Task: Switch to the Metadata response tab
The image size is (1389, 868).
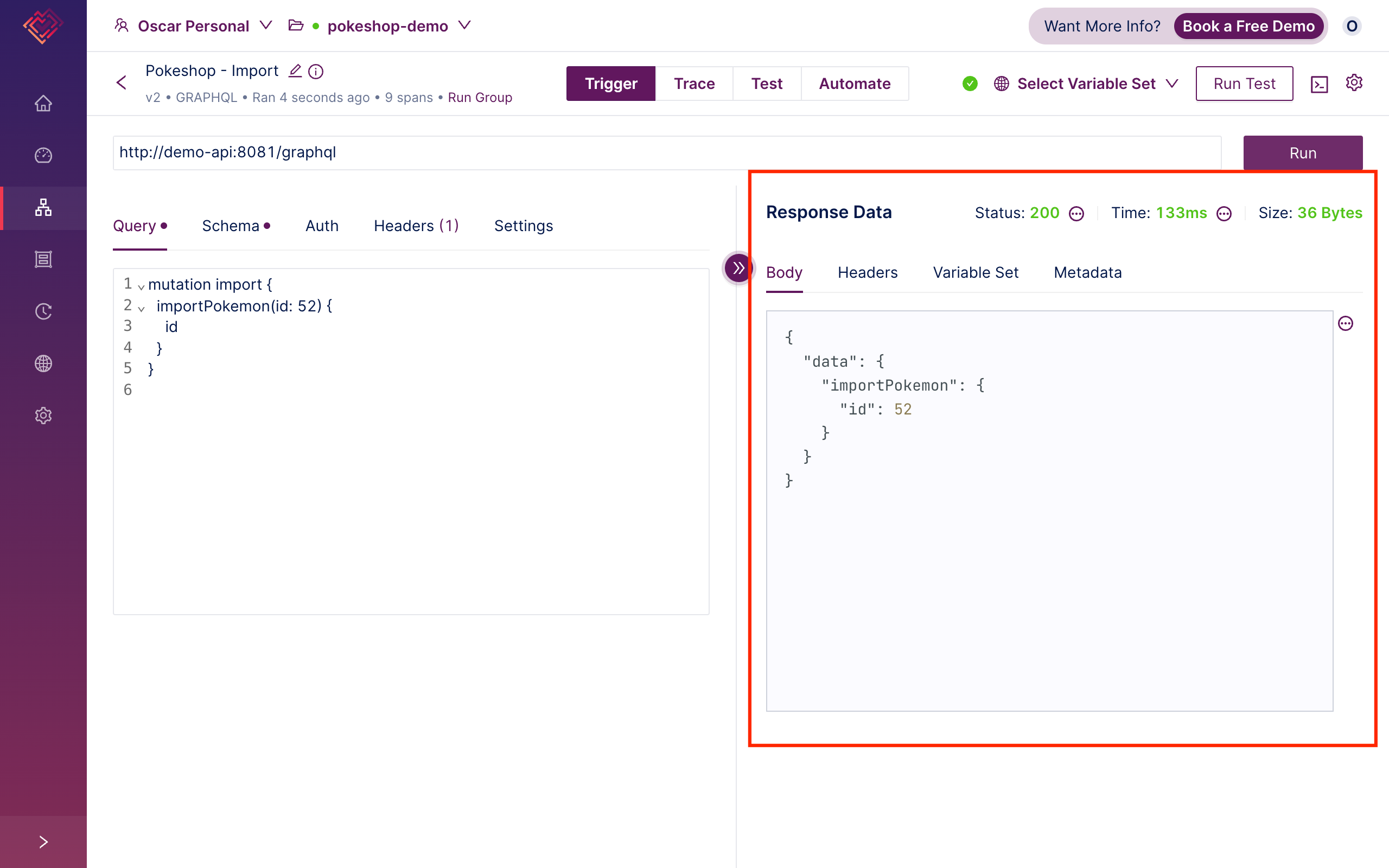Action: [x=1088, y=271]
